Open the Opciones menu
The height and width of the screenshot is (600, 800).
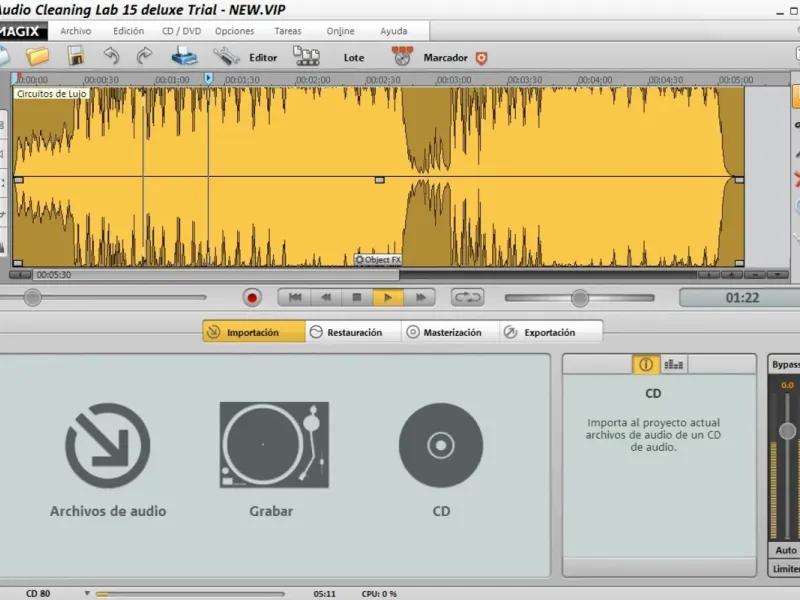(235, 31)
